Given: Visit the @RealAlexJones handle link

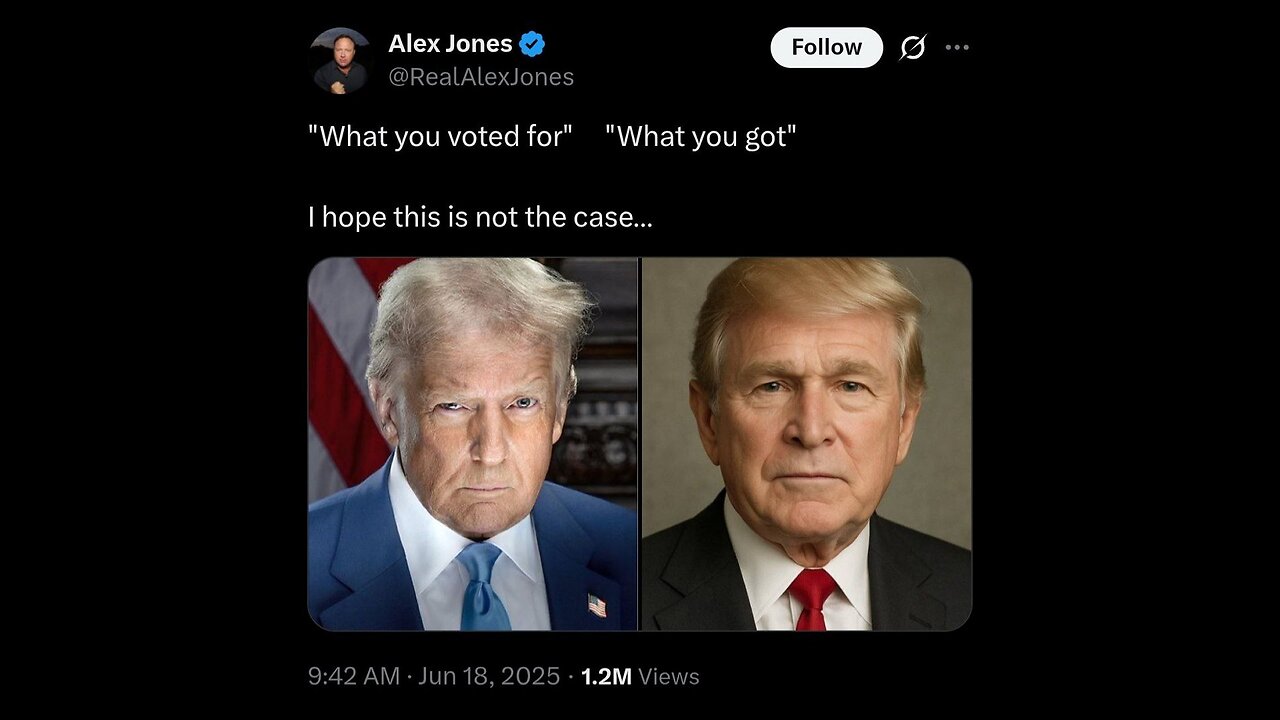Looking at the screenshot, I should pos(481,77).
